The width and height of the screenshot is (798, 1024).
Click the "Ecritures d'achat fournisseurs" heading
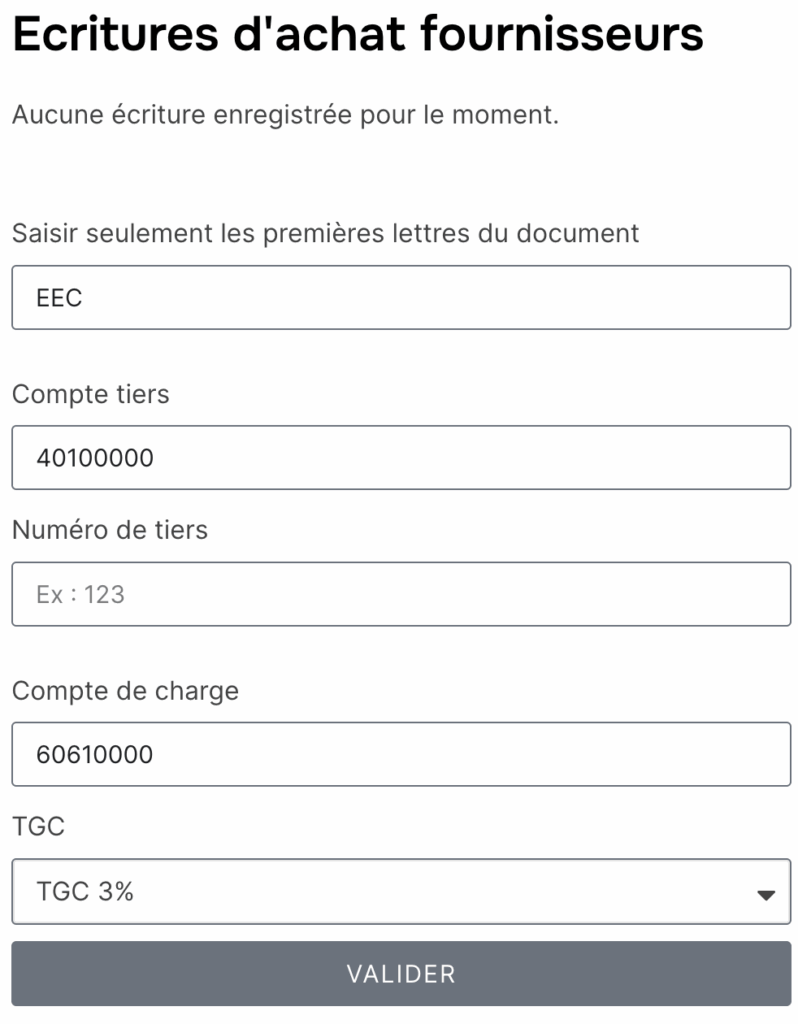coord(357,35)
